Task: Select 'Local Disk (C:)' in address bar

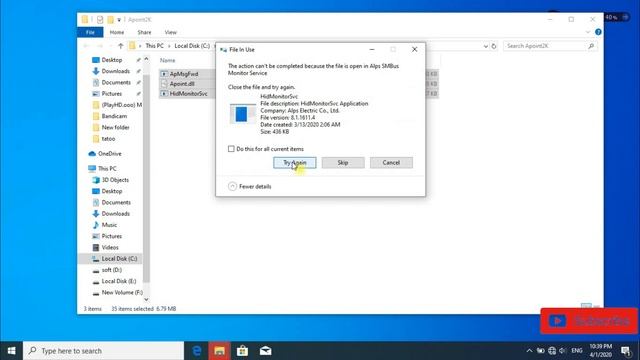Action: point(192,46)
